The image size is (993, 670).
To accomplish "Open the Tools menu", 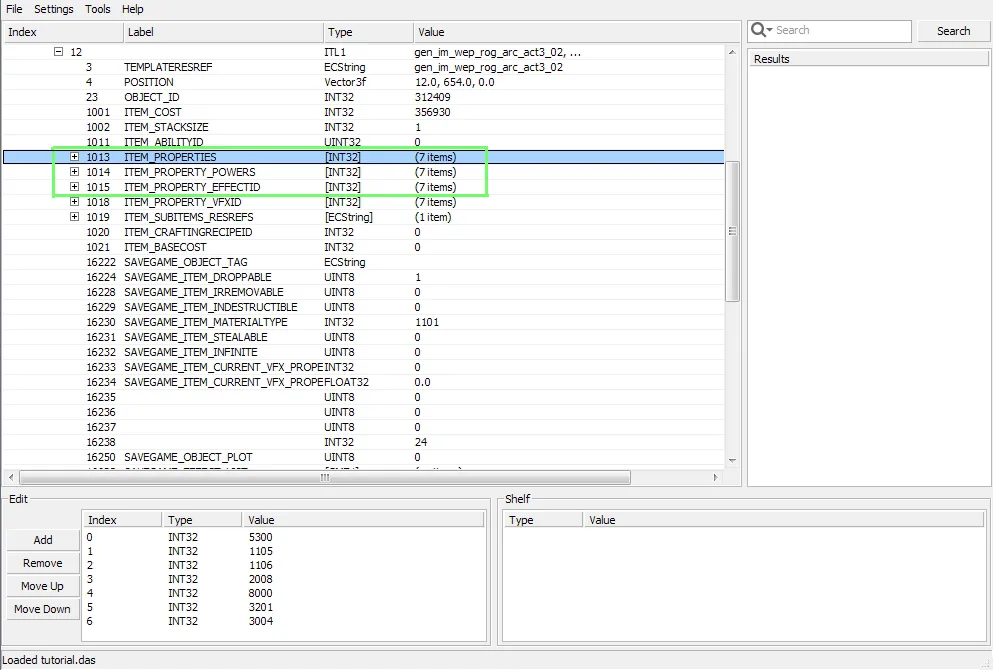I will [98, 9].
